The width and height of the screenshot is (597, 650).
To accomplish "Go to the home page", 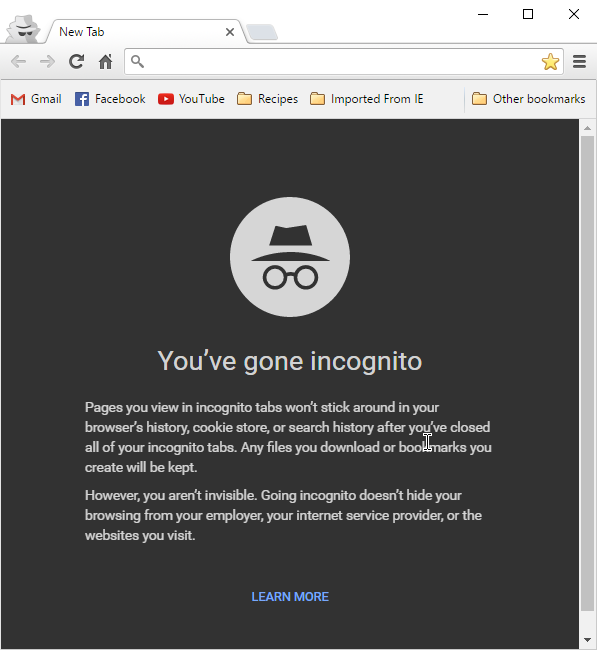I will pyautogui.click(x=106, y=62).
